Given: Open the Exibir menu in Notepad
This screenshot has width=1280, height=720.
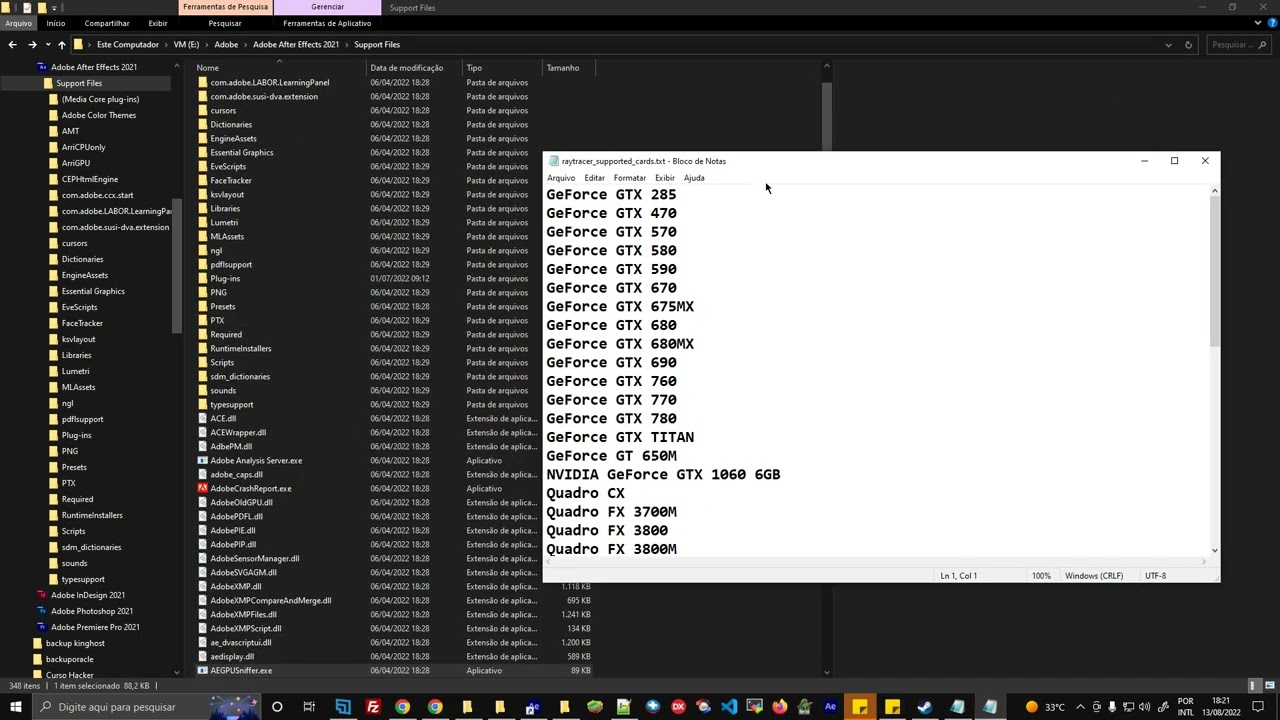Looking at the screenshot, I should tap(665, 178).
